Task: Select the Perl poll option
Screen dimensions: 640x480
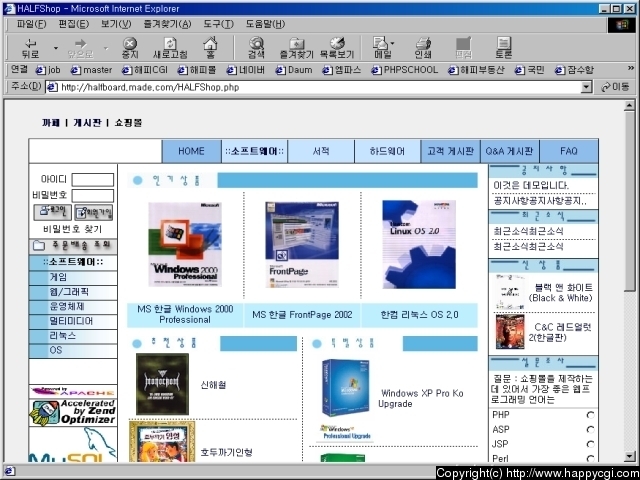Action: 590,458
